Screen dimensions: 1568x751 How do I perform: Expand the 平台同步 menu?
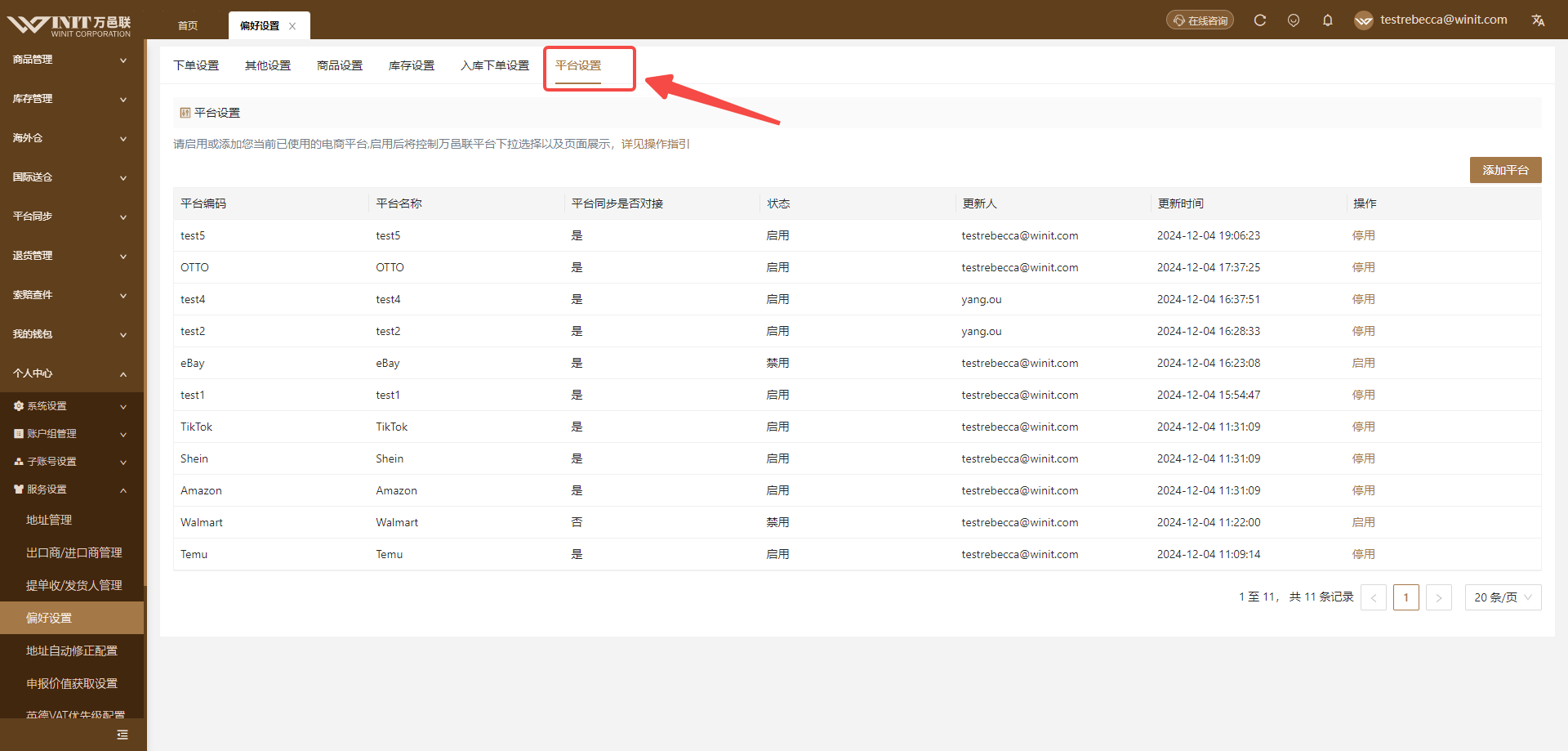click(x=72, y=217)
